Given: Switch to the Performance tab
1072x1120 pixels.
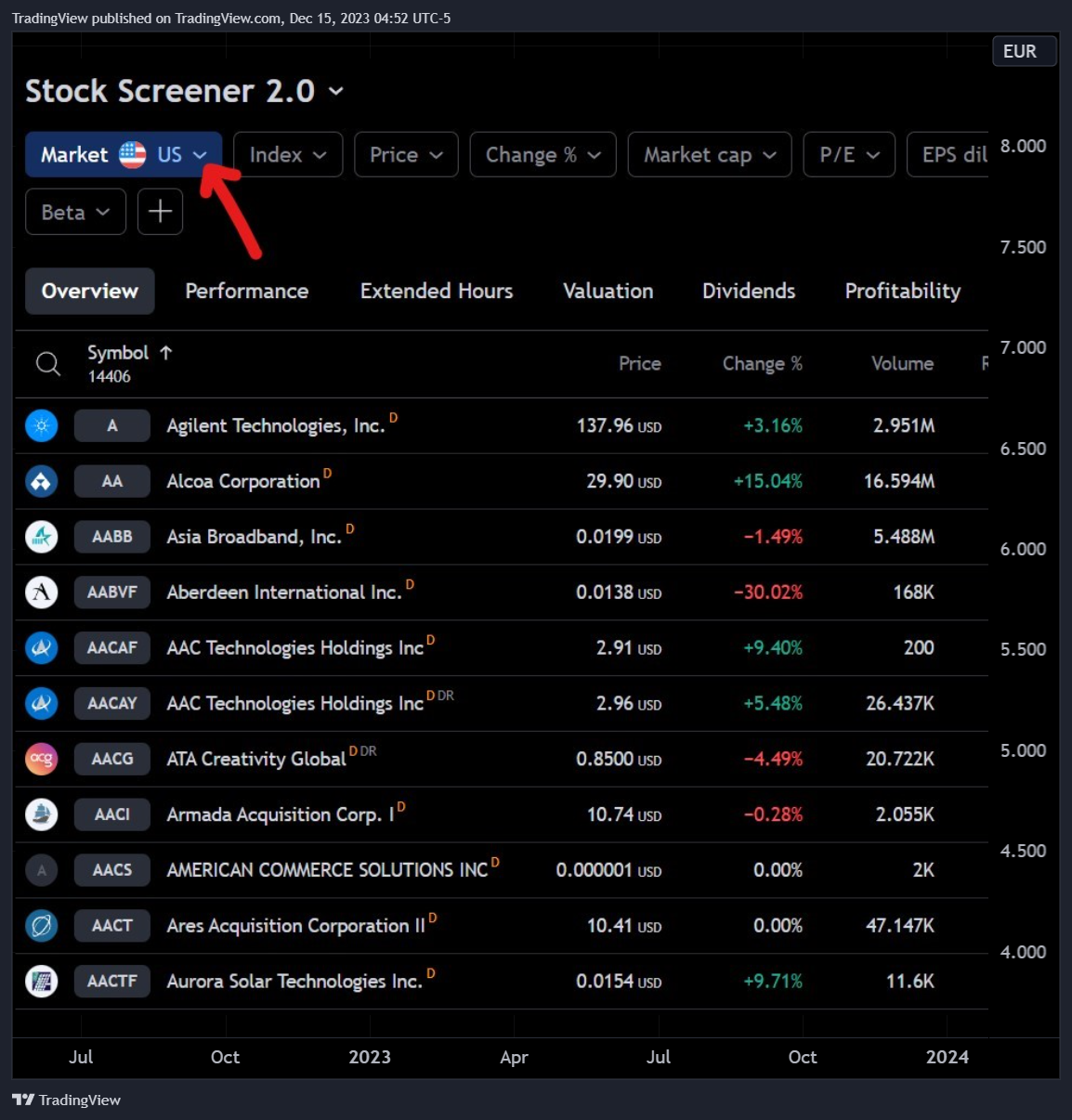Looking at the screenshot, I should point(246,291).
